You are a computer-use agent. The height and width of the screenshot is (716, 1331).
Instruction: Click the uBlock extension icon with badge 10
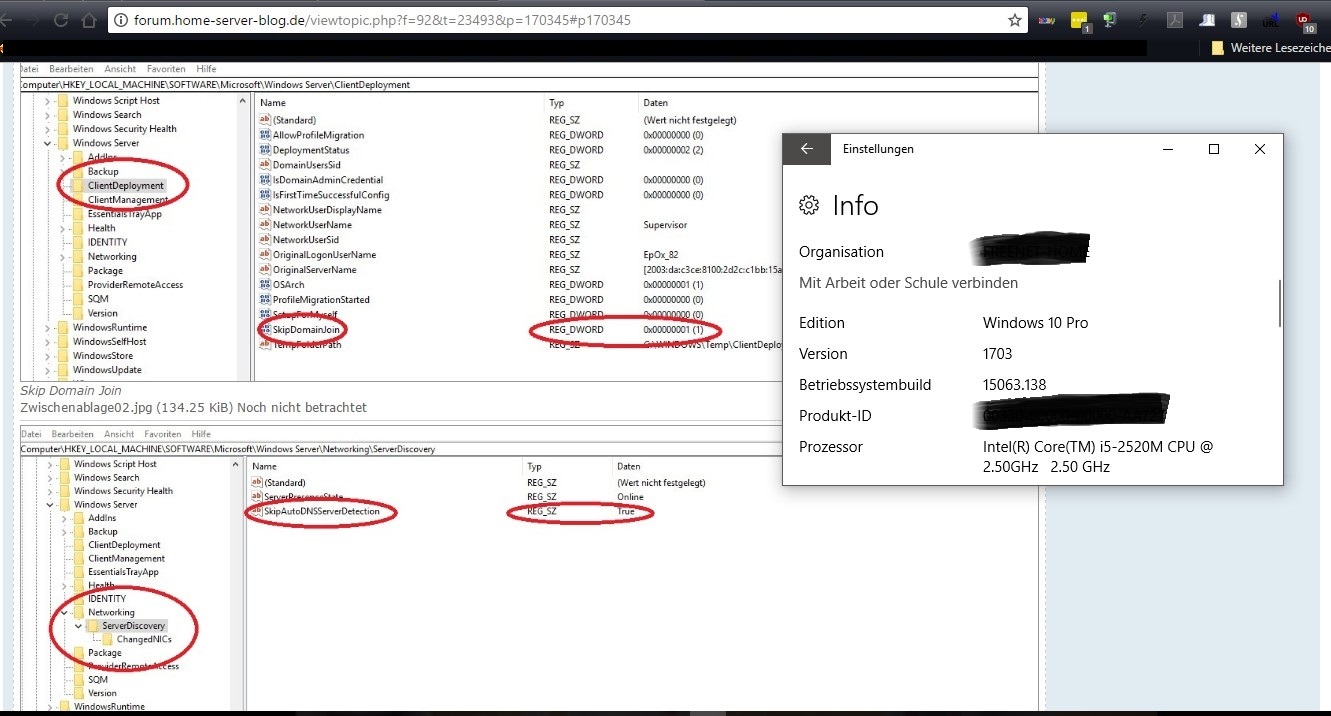(x=1301, y=20)
